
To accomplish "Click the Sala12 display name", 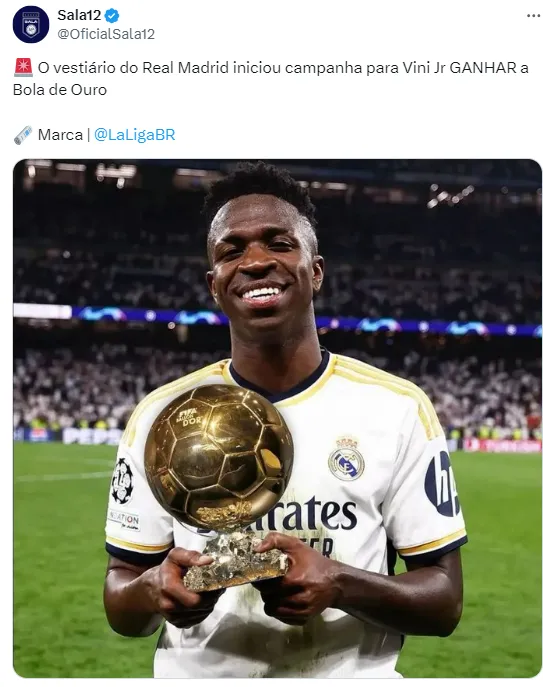I will pyautogui.click(x=80, y=15).
